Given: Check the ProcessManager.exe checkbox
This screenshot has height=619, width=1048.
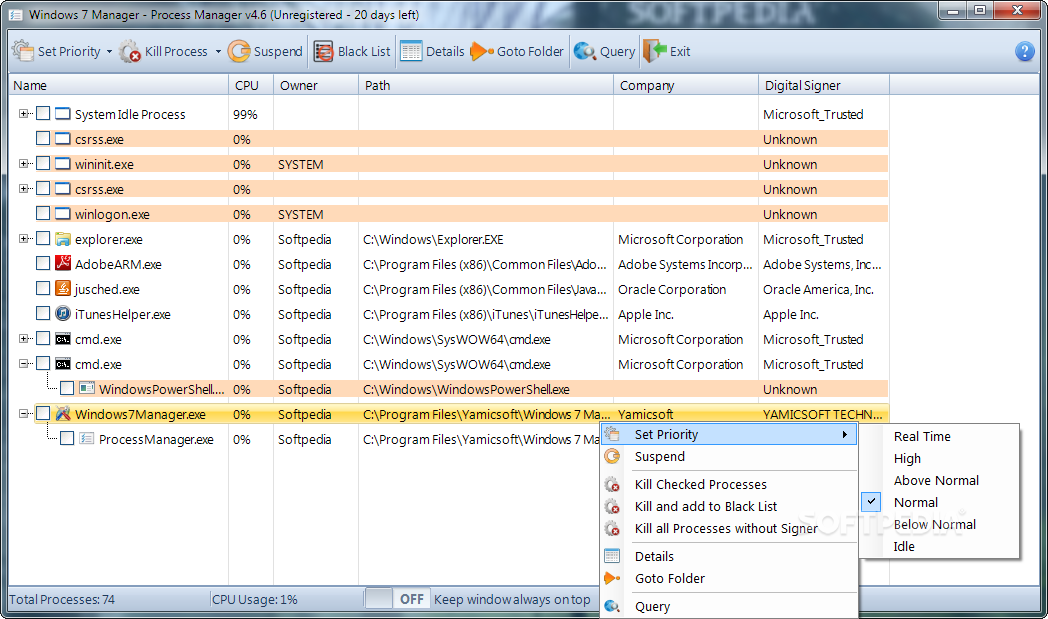Looking at the screenshot, I should pos(67,439).
